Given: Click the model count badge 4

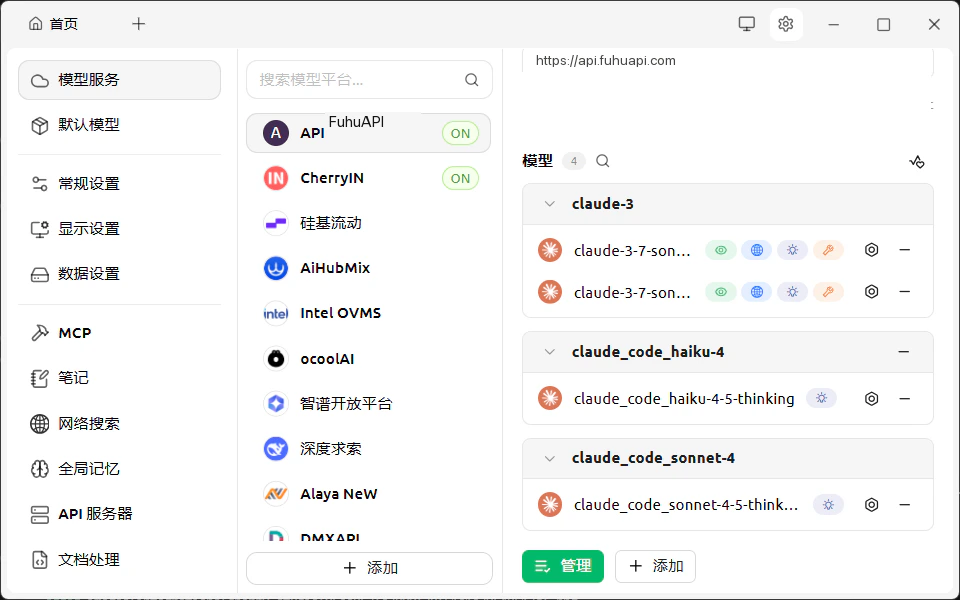Looking at the screenshot, I should tap(574, 161).
